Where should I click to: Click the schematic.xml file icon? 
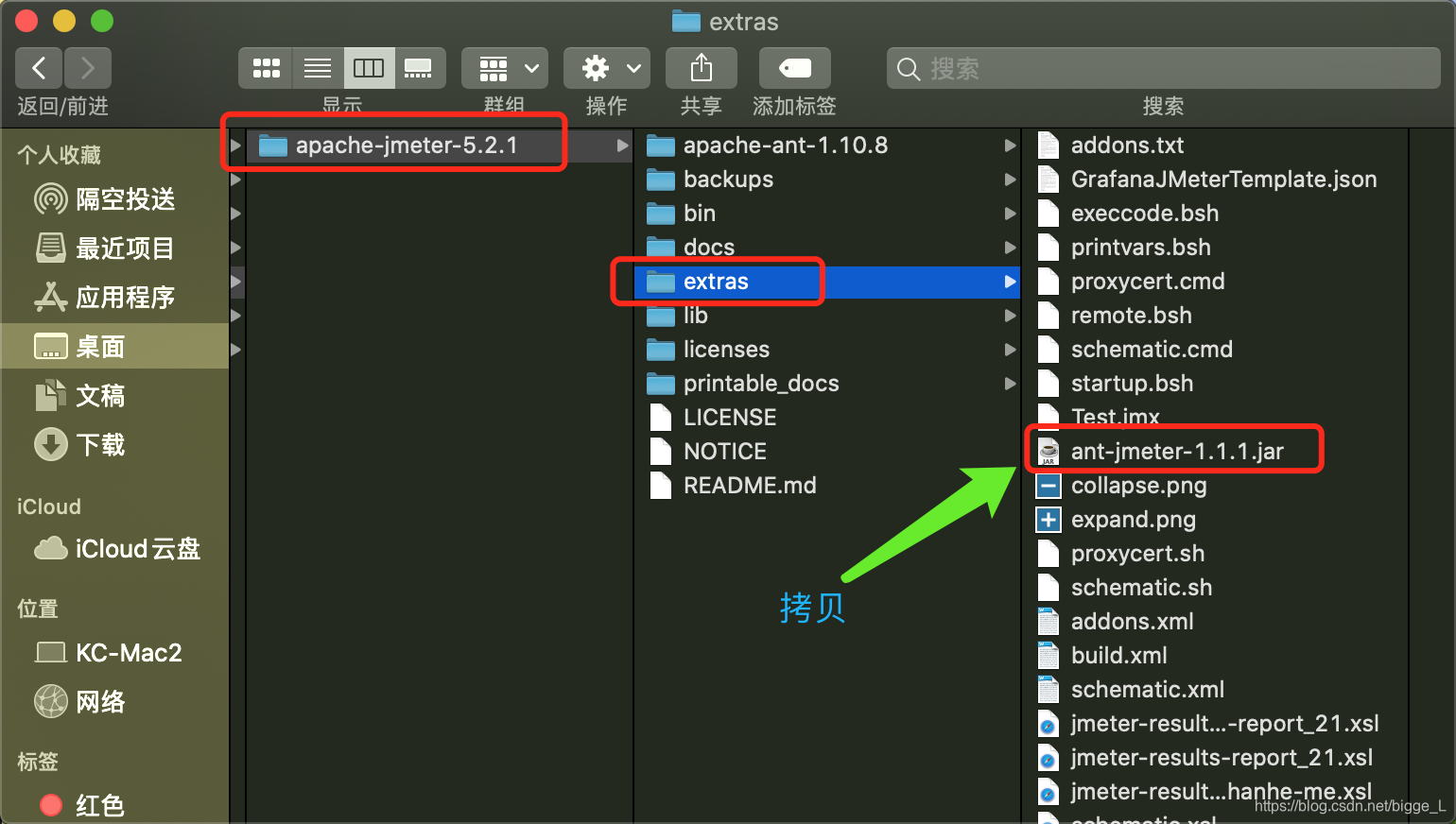(x=1049, y=690)
